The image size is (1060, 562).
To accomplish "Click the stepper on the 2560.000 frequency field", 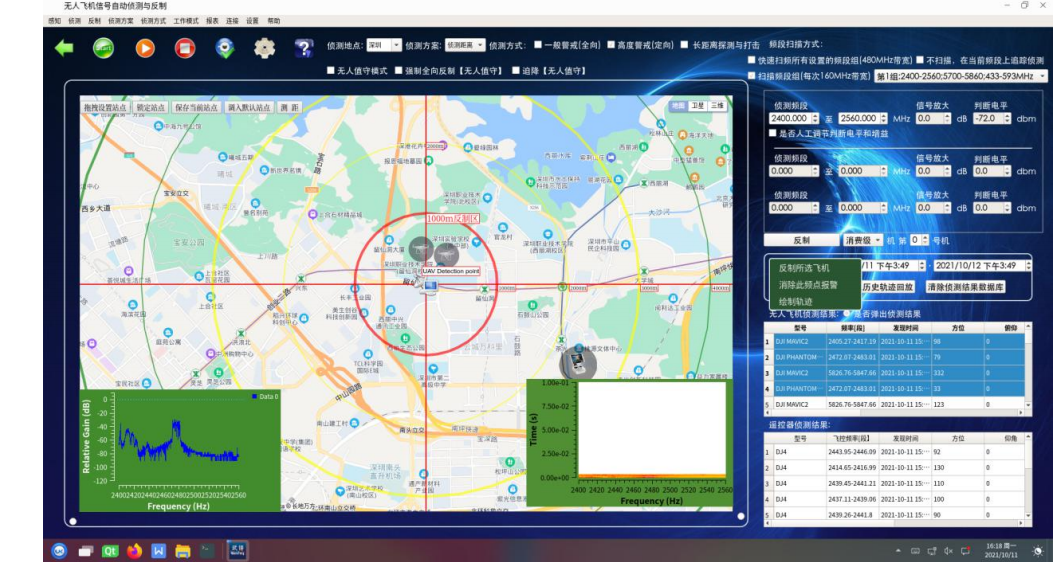I will click(884, 118).
